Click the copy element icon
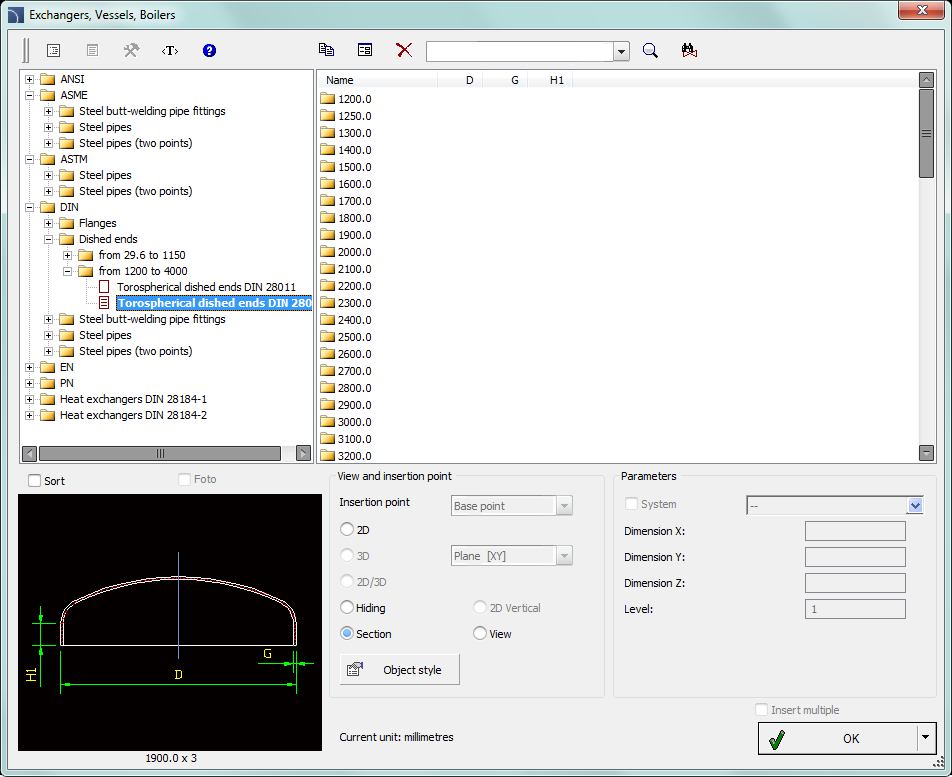The height and width of the screenshot is (777, 952). [x=326, y=50]
